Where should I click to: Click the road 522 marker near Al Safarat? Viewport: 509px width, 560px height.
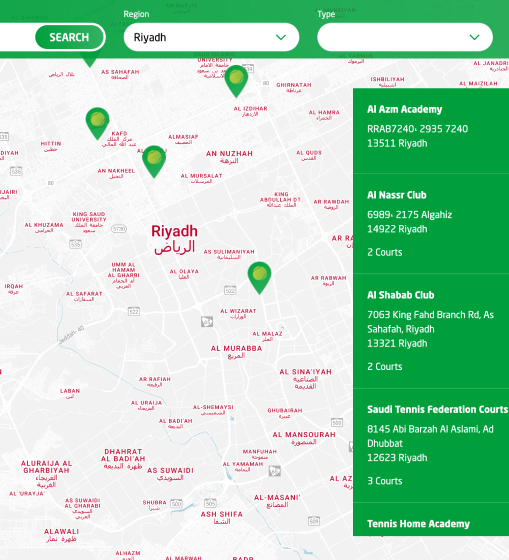134,311
